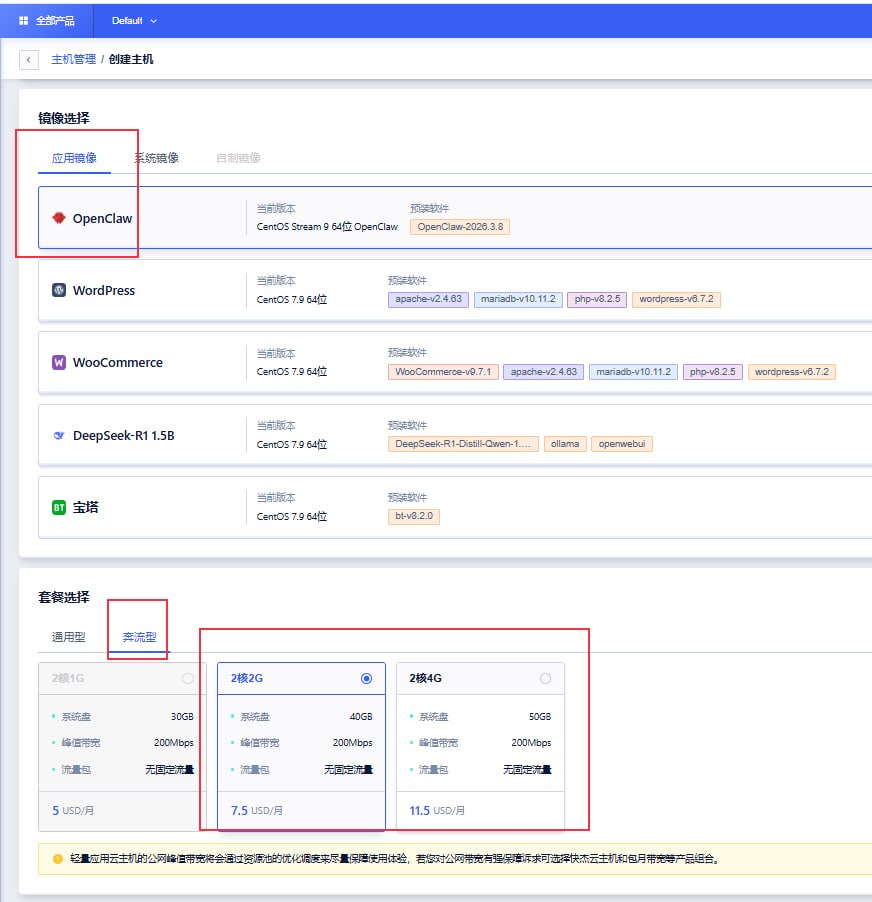Image resolution: width=872 pixels, height=902 pixels.
Task: Click the DeepSeek-R1-Distill-Qwen tag
Action: (463, 444)
